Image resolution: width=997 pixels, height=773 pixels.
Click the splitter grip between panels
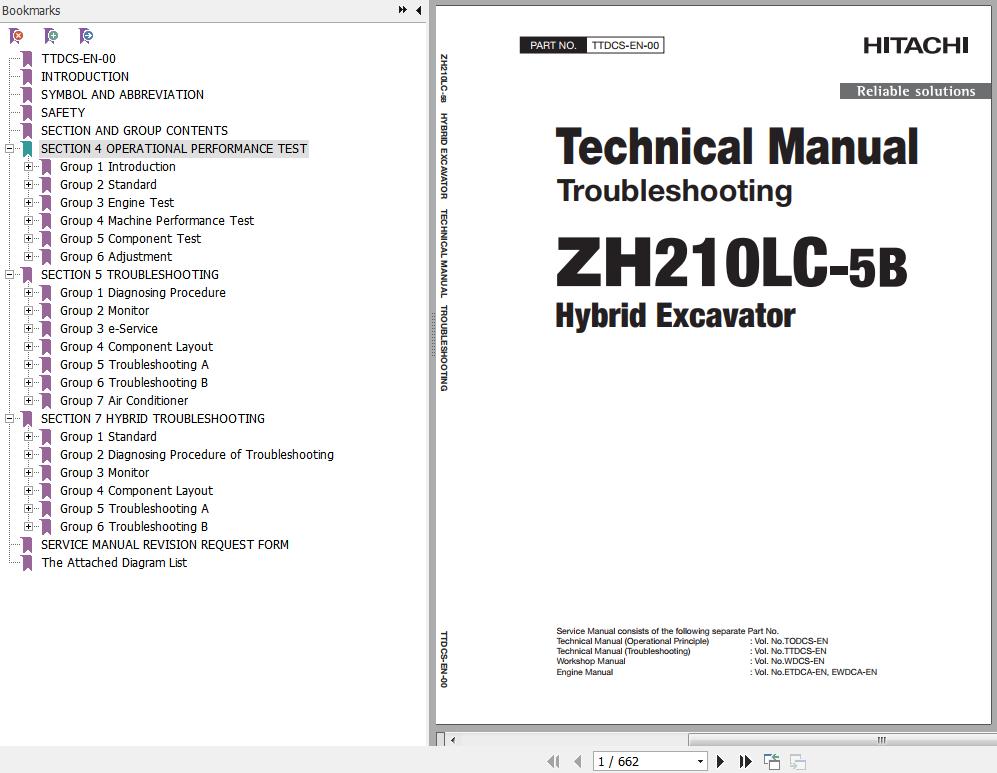pos(433,333)
